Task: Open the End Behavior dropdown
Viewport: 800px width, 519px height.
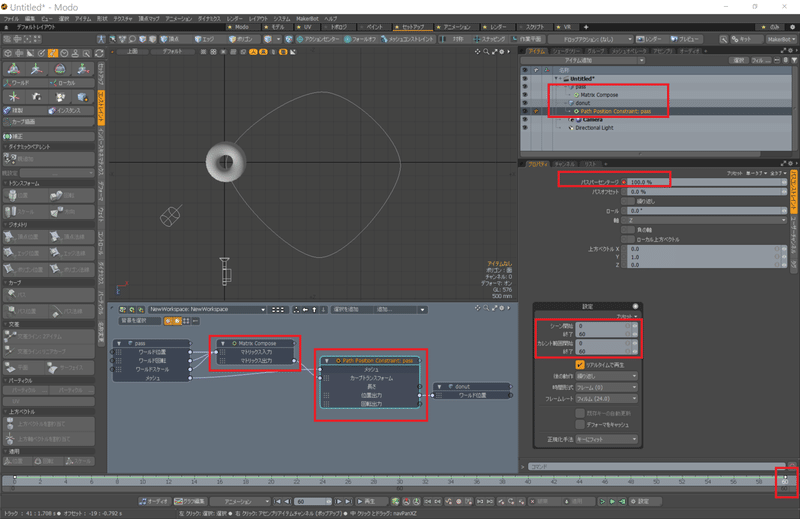Action: tap(607, 376)
